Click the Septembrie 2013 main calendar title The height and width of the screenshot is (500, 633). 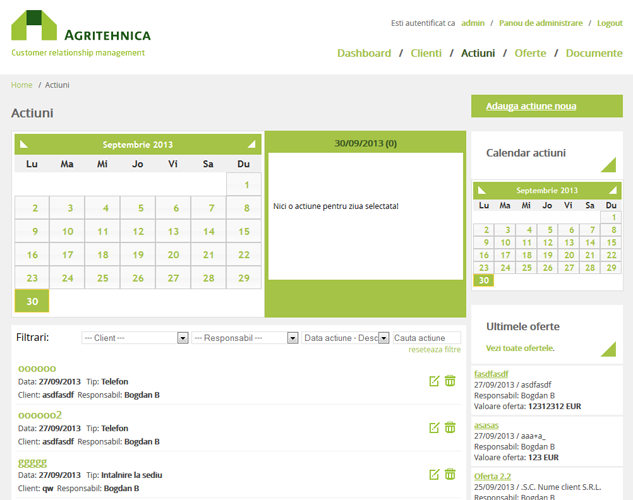(137, 144)
